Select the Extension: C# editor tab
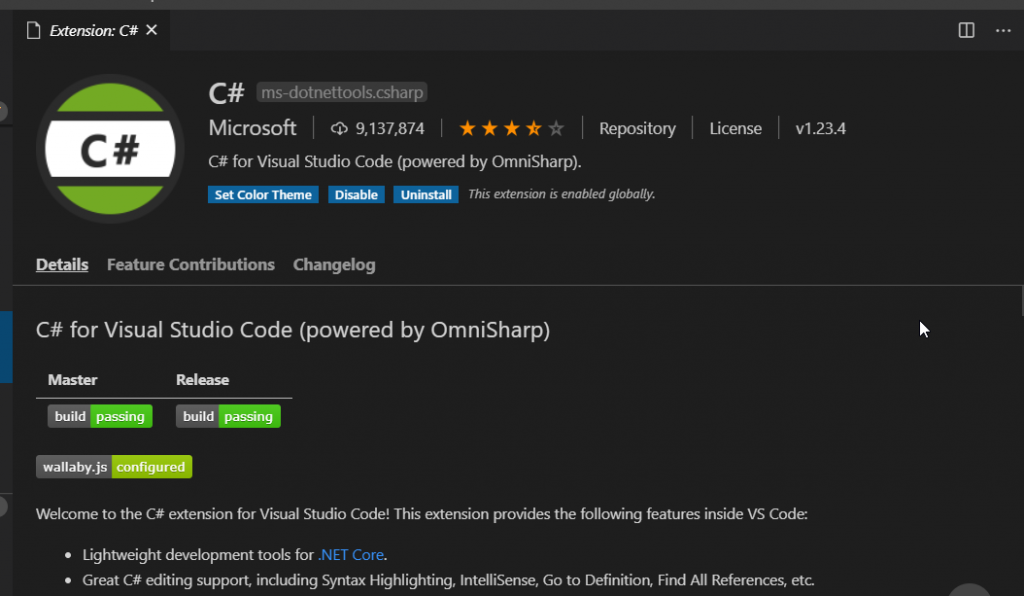 [91, 31]
